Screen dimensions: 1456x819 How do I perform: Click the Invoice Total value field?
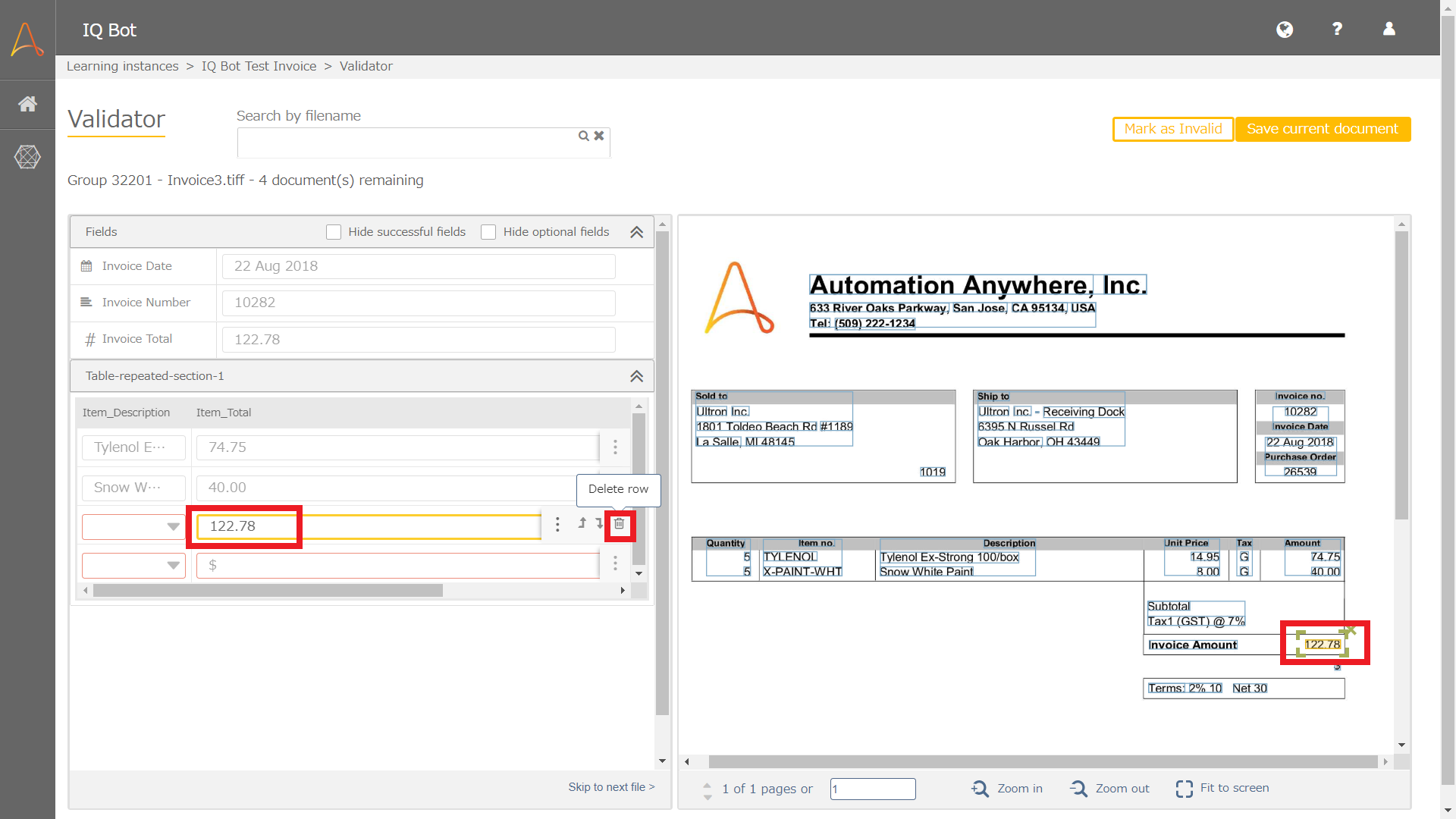[x=419, y=340]
